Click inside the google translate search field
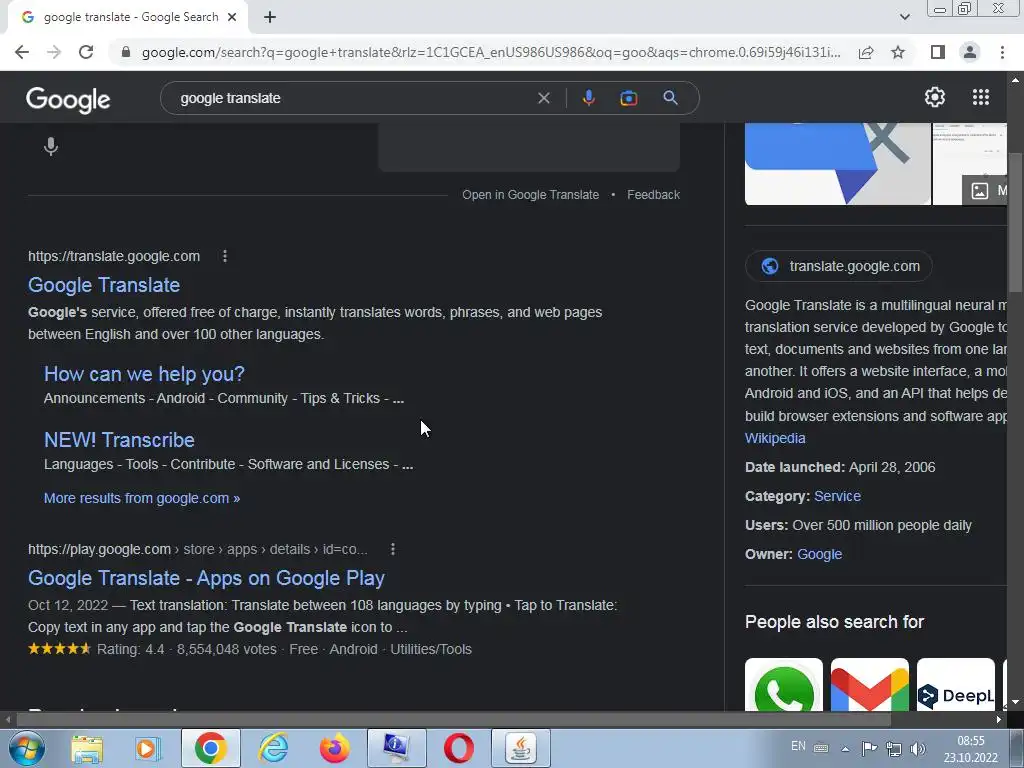The height and width of the screenshot is (768, 1024). point(353,98)
